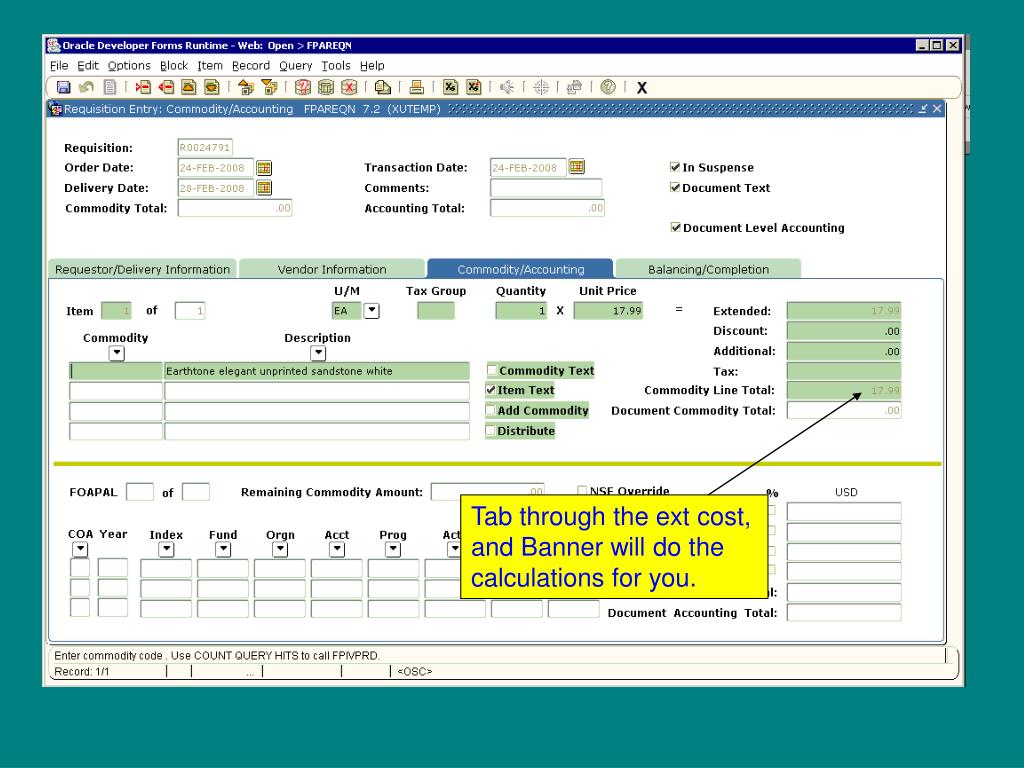Switch to the Vendor Information tab
Viewport: 1024px width, 768px height.
[x=332, y=269]
